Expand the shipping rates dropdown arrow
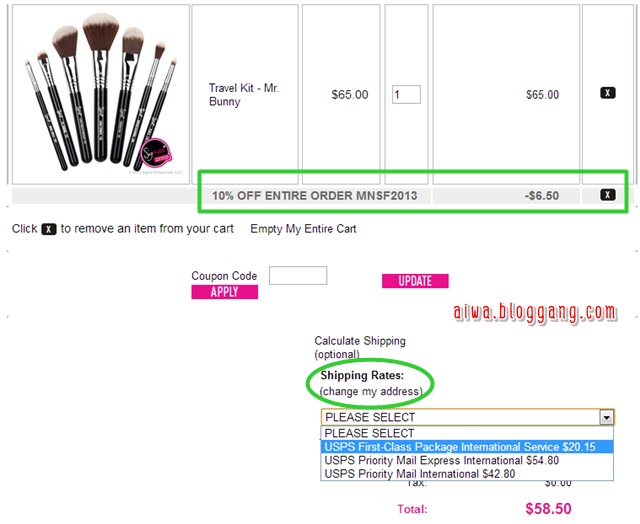 607,417
